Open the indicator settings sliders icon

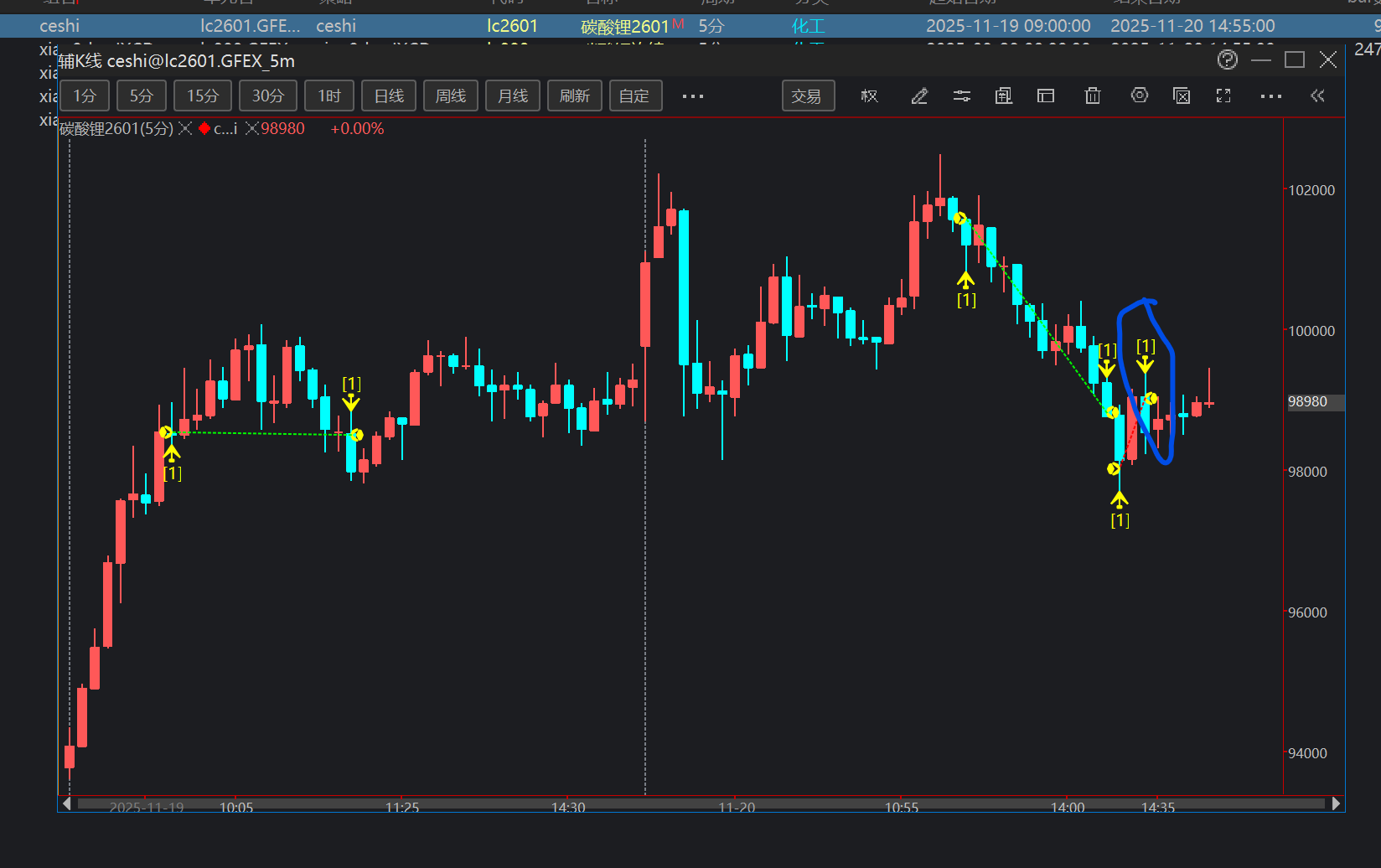click(x=961, y=96)
